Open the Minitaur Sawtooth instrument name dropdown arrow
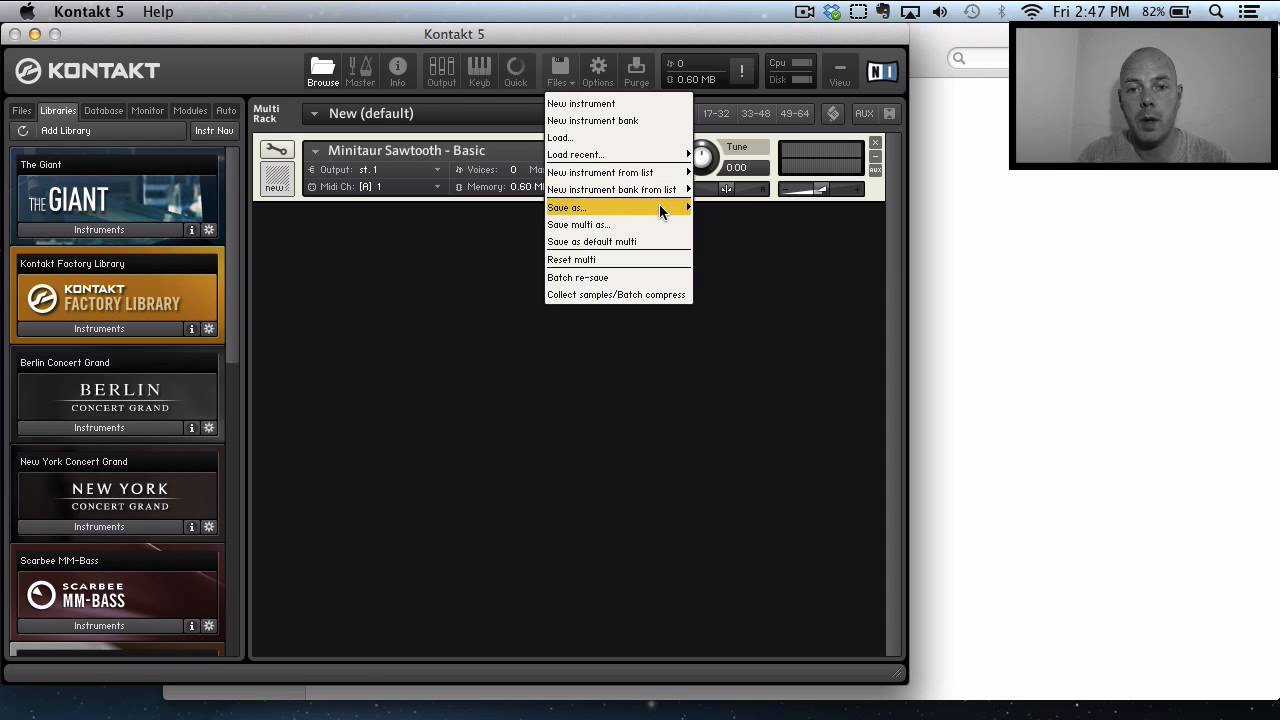Image resolution: width=1280 pixels, height=720 pixels. click(315, 151)
